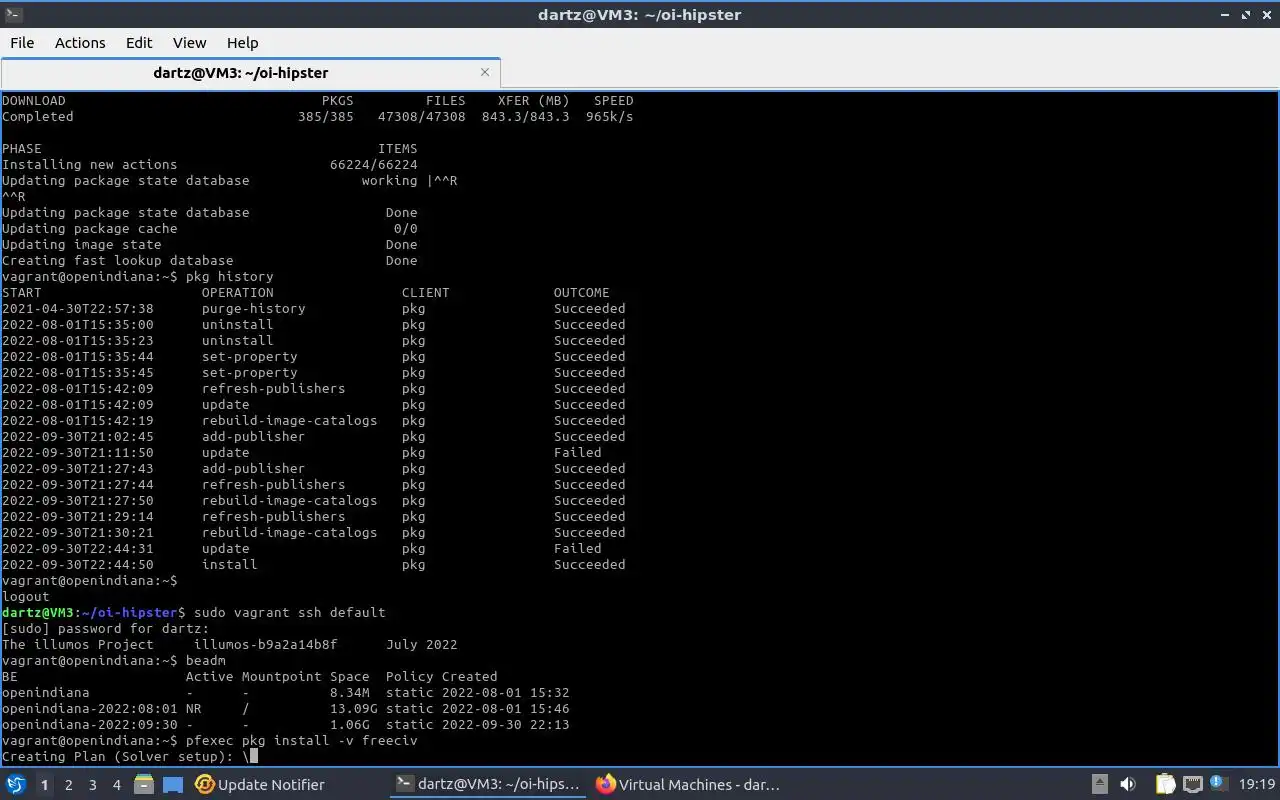The width and height of the screenshot is (1280, 800).
Task: Open the View menu
Action: [189, 43]
